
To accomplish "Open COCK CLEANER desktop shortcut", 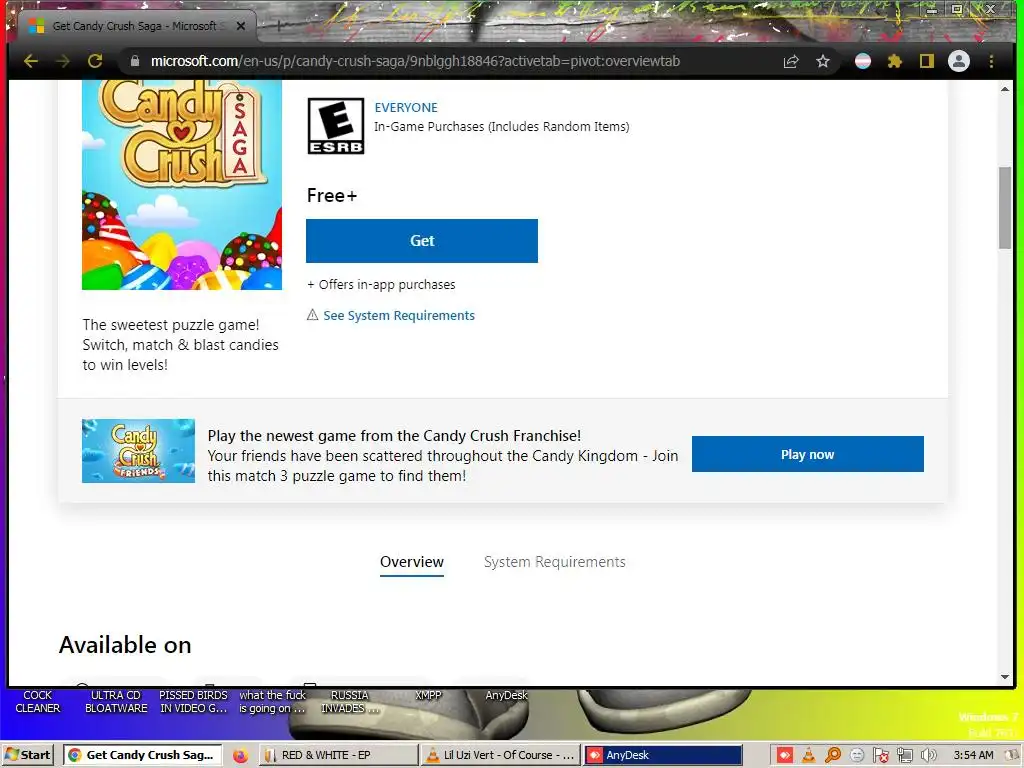I will (x=38, y=702).
